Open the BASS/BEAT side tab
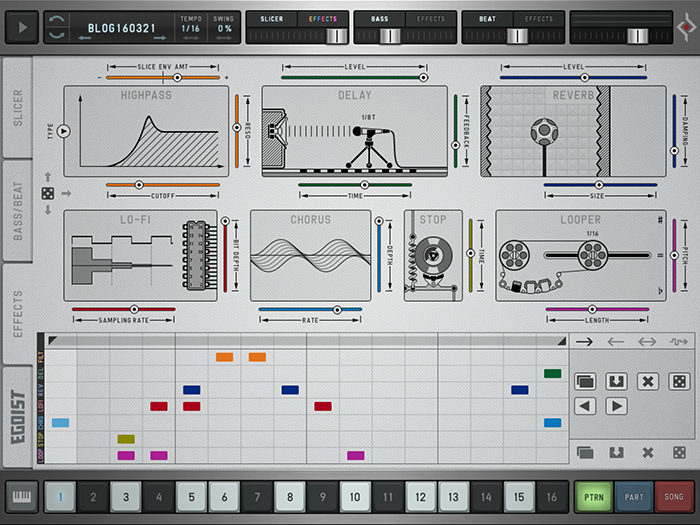Viewport: 700px width, 525px height. point(18,211)
